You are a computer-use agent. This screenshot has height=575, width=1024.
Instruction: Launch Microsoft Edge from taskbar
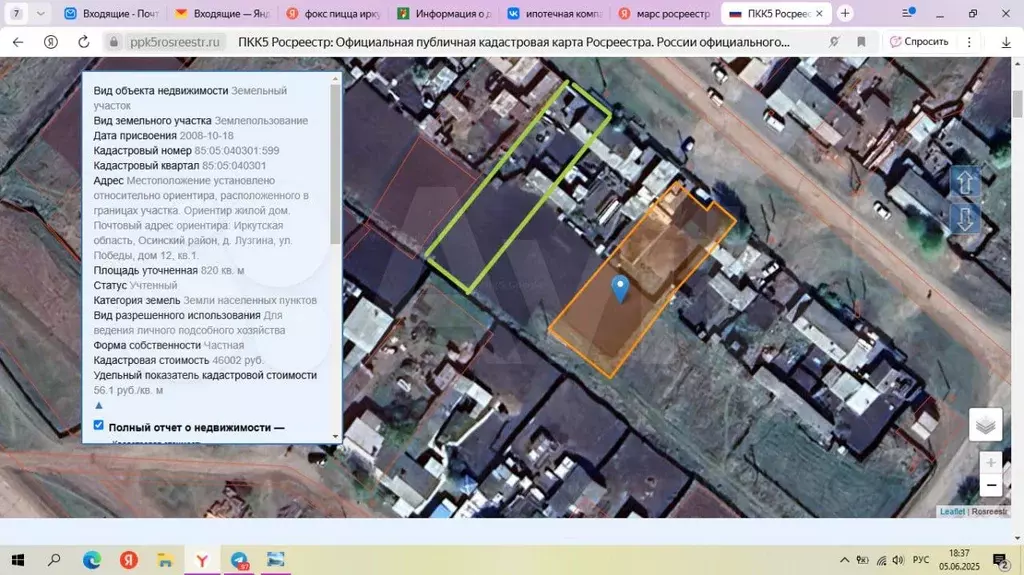92,560
